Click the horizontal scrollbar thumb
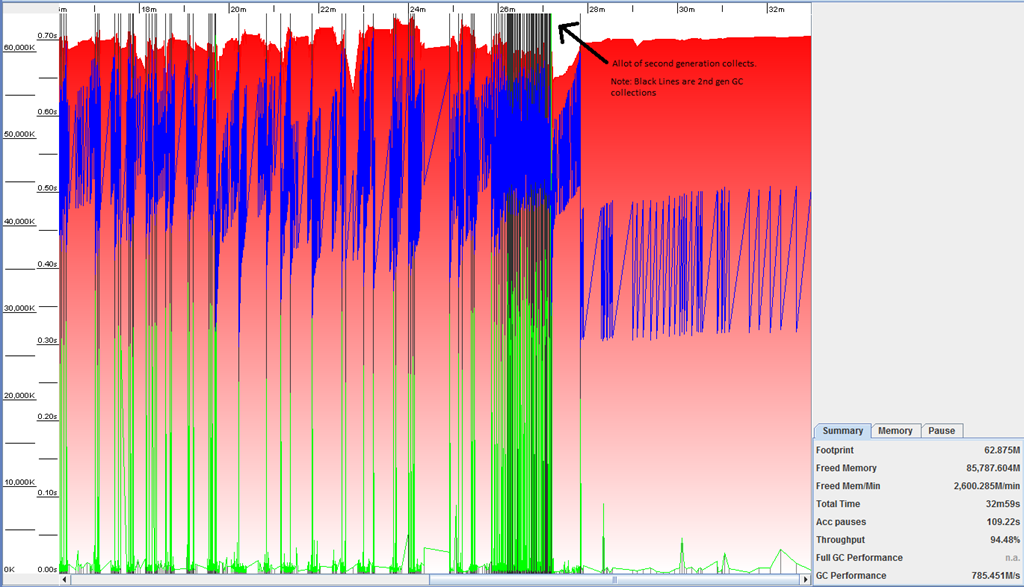This screenshot has width=1024, height=587. click(x=614, y=579)
